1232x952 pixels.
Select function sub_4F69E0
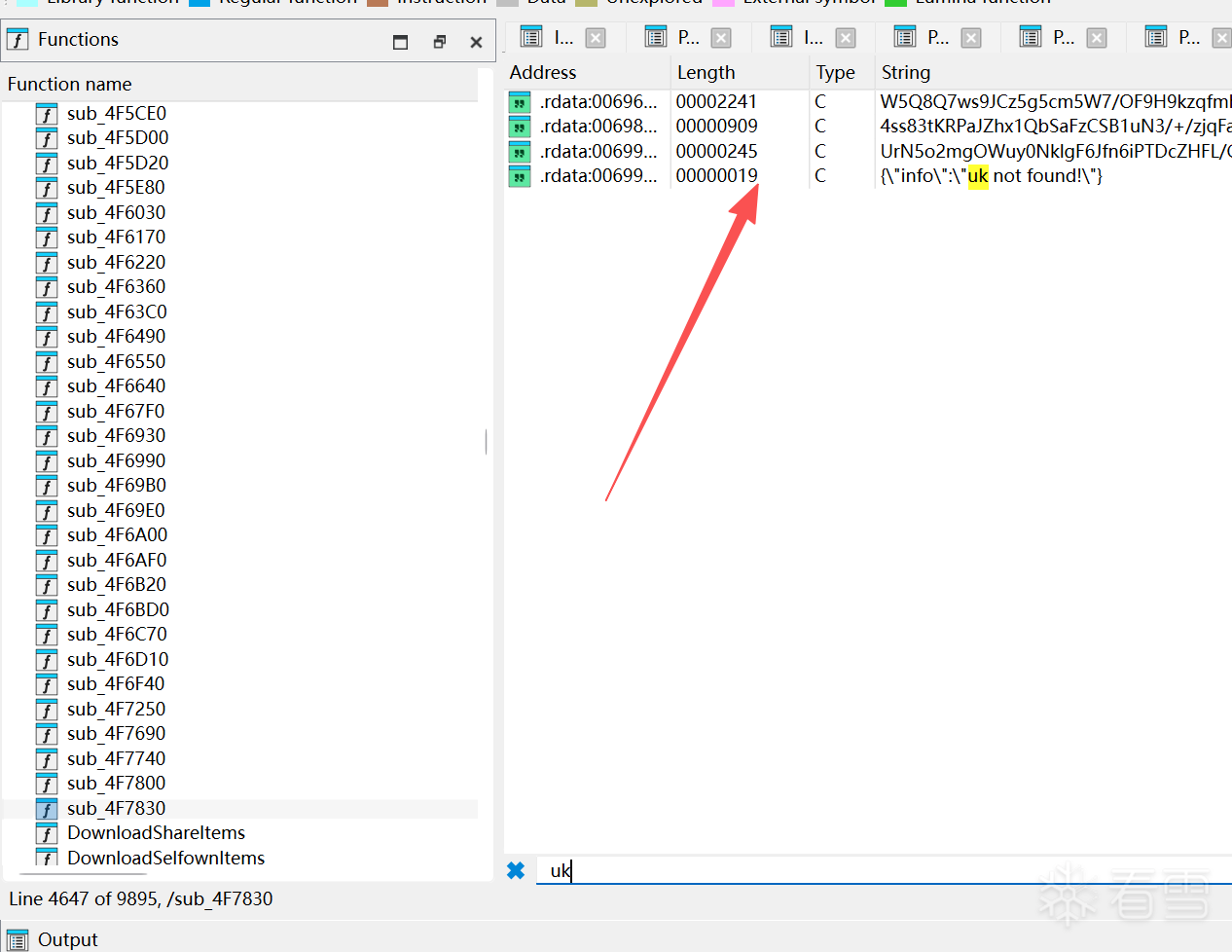[x=116, y=510]
